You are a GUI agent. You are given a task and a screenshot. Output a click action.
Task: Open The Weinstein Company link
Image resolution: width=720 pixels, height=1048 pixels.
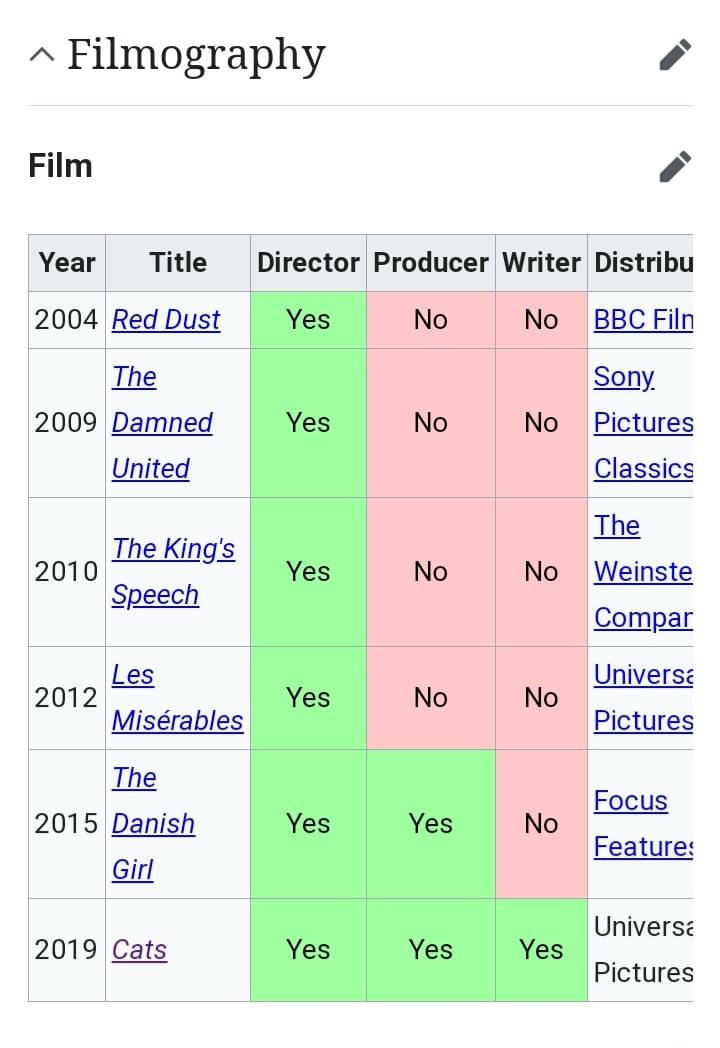pyautogui.click(x=643, y=571)
